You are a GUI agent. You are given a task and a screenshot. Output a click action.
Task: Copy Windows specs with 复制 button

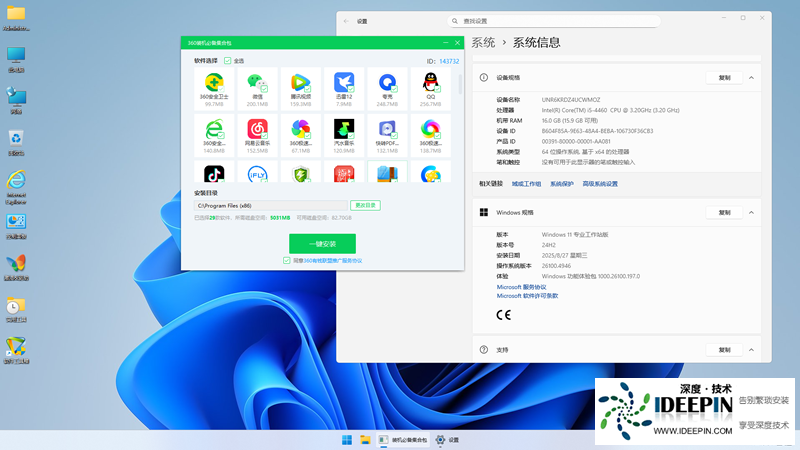[x=724, y=213]
